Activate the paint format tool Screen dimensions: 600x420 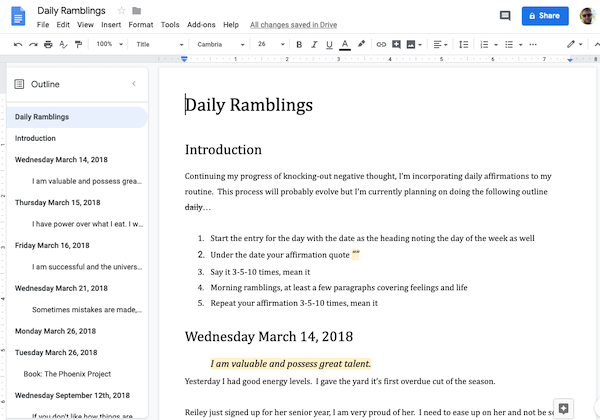[79, 44]
